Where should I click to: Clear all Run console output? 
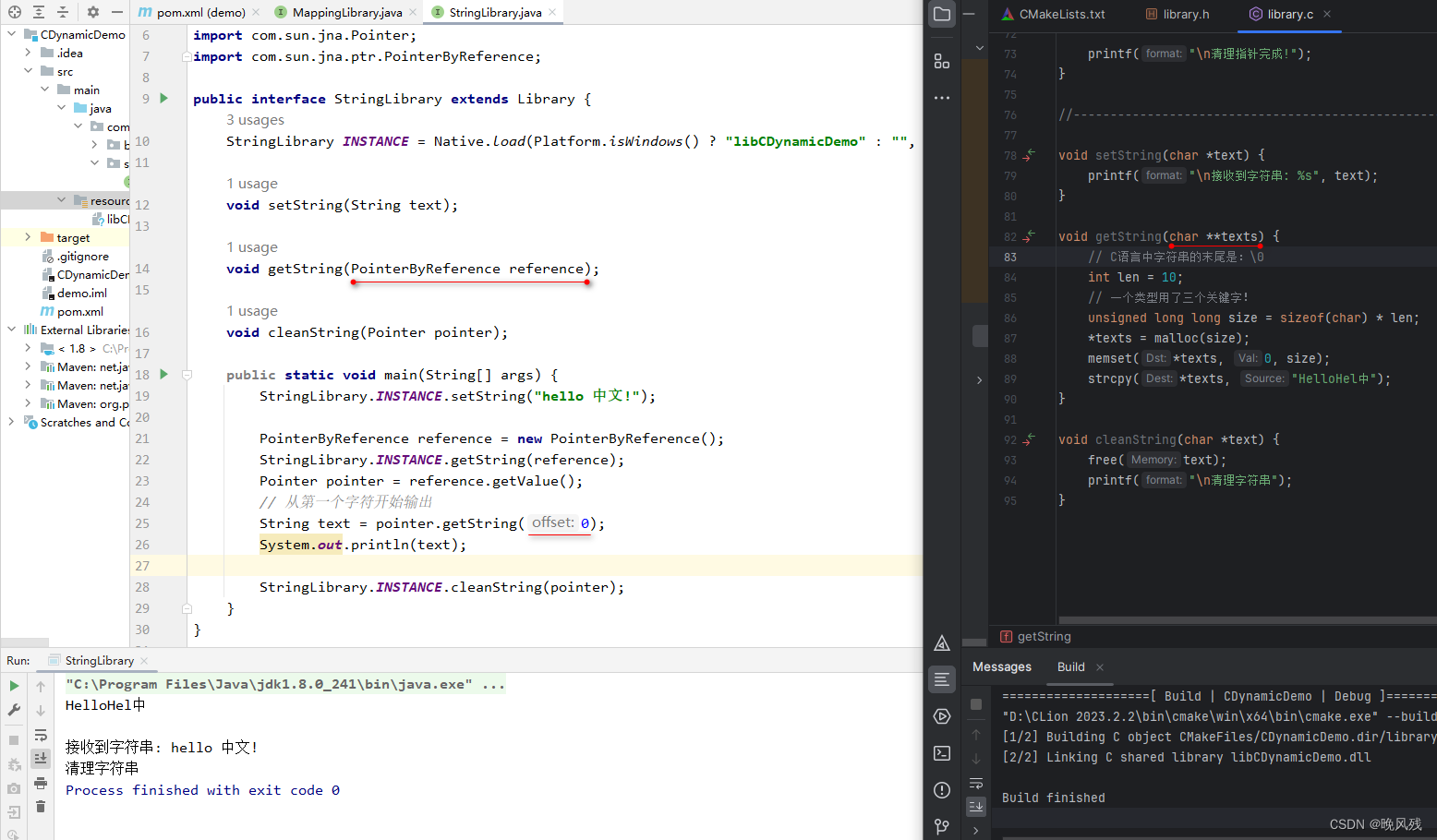41,807
